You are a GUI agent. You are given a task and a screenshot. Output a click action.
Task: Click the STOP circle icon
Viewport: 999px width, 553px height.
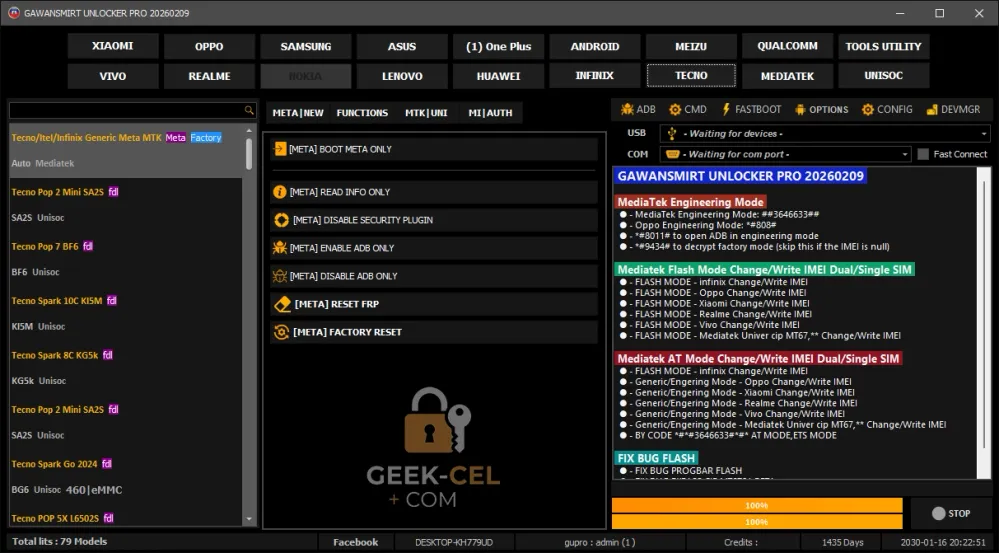pos(938,514)
